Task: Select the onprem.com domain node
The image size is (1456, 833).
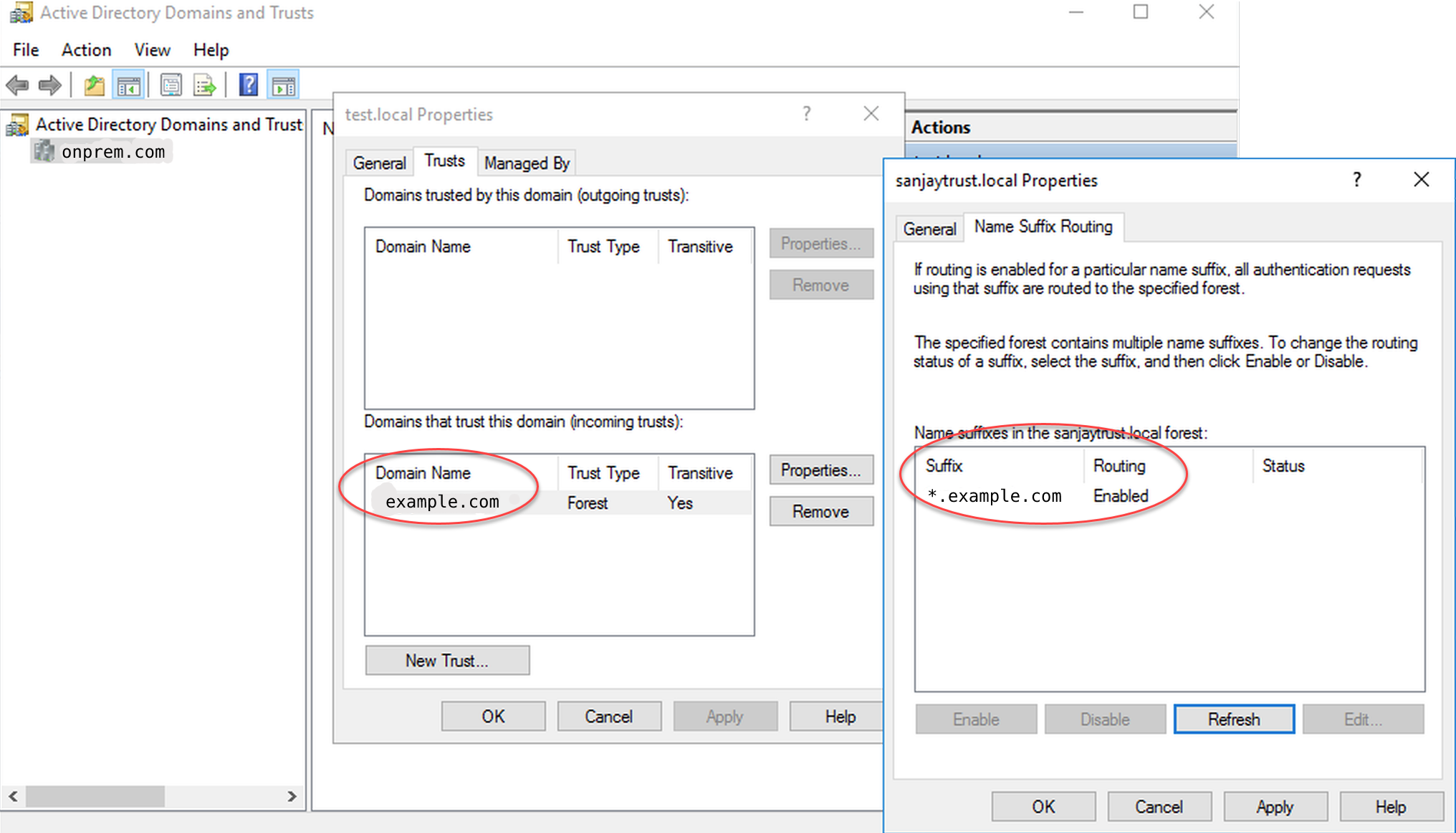Action: (x=112, y=152)
